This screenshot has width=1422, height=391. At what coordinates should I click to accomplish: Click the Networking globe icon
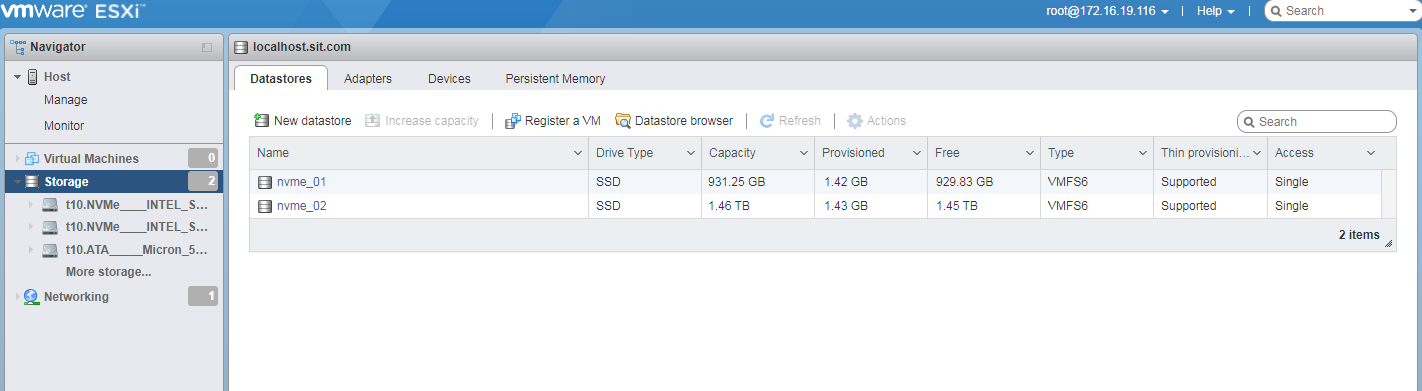31,297
